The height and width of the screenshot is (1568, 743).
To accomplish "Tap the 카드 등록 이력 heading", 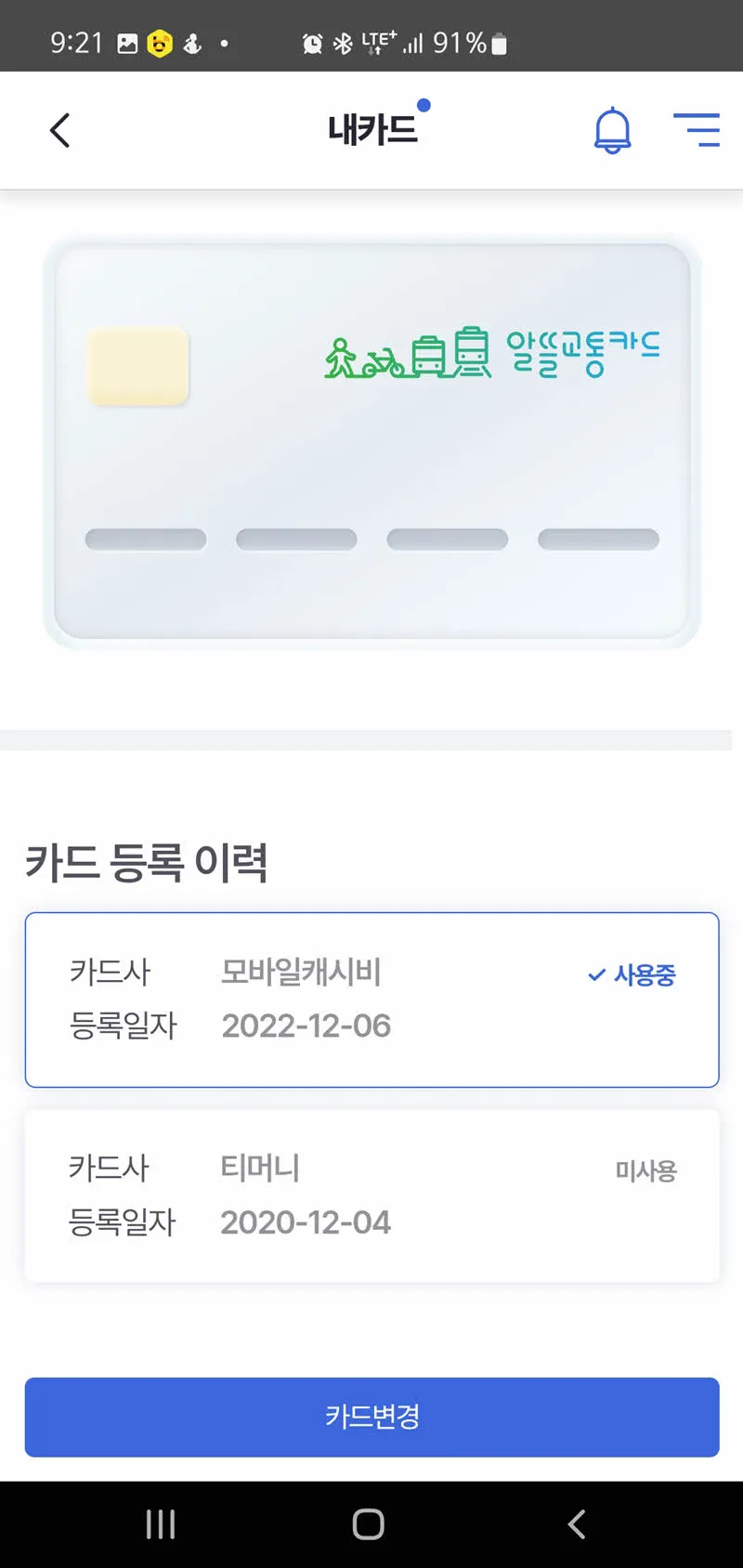I will point(147,862).
